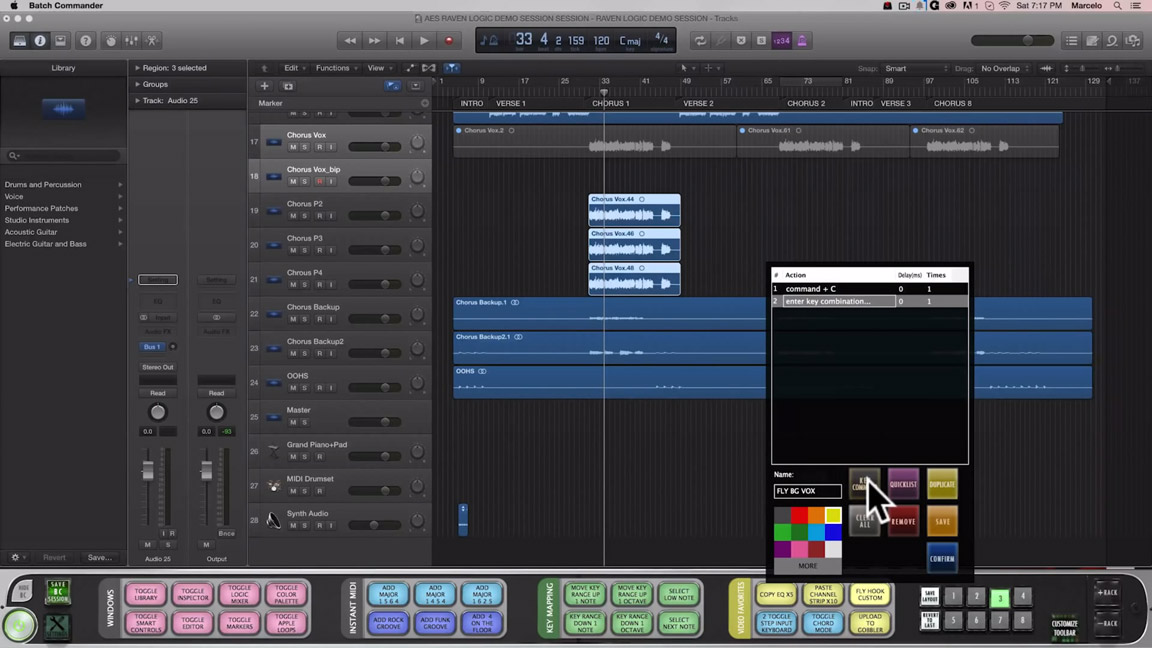Click the SAVE BC SESSION icon

coord(57,592)
